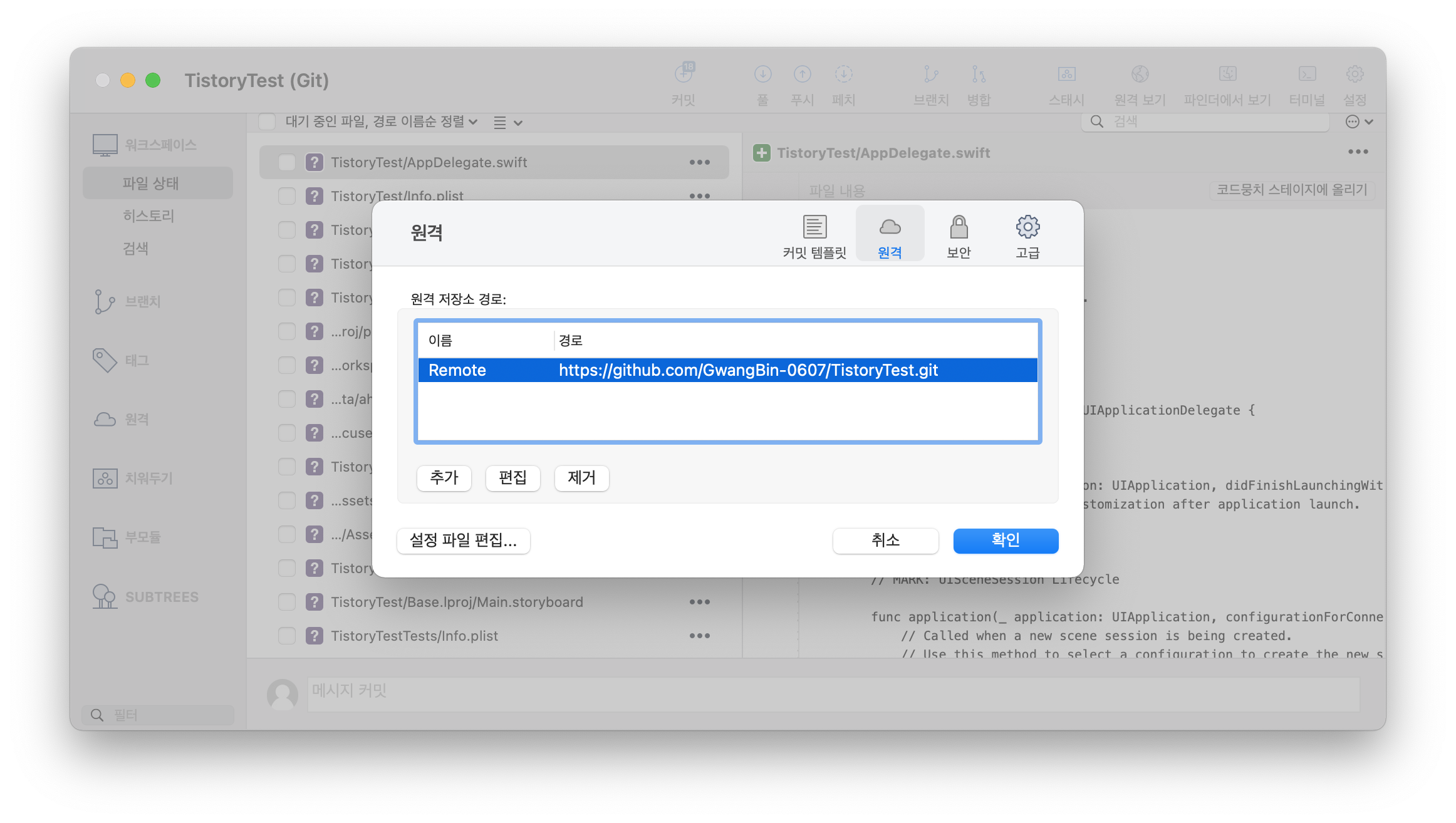Image resolution: width=1456 pixels, height=823 pixels.
Task: Click the Edit Config File (설정 파일 편집...) button
Action: pos(463,541)
